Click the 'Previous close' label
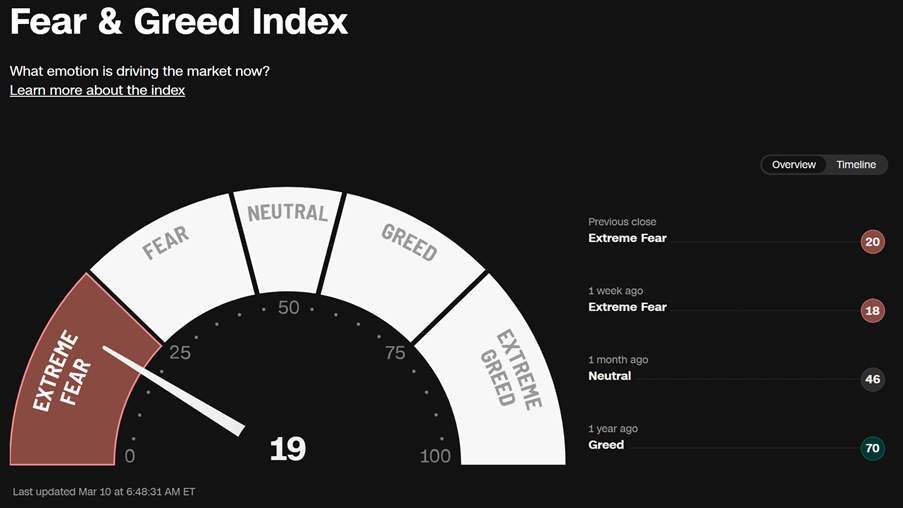 622,222
